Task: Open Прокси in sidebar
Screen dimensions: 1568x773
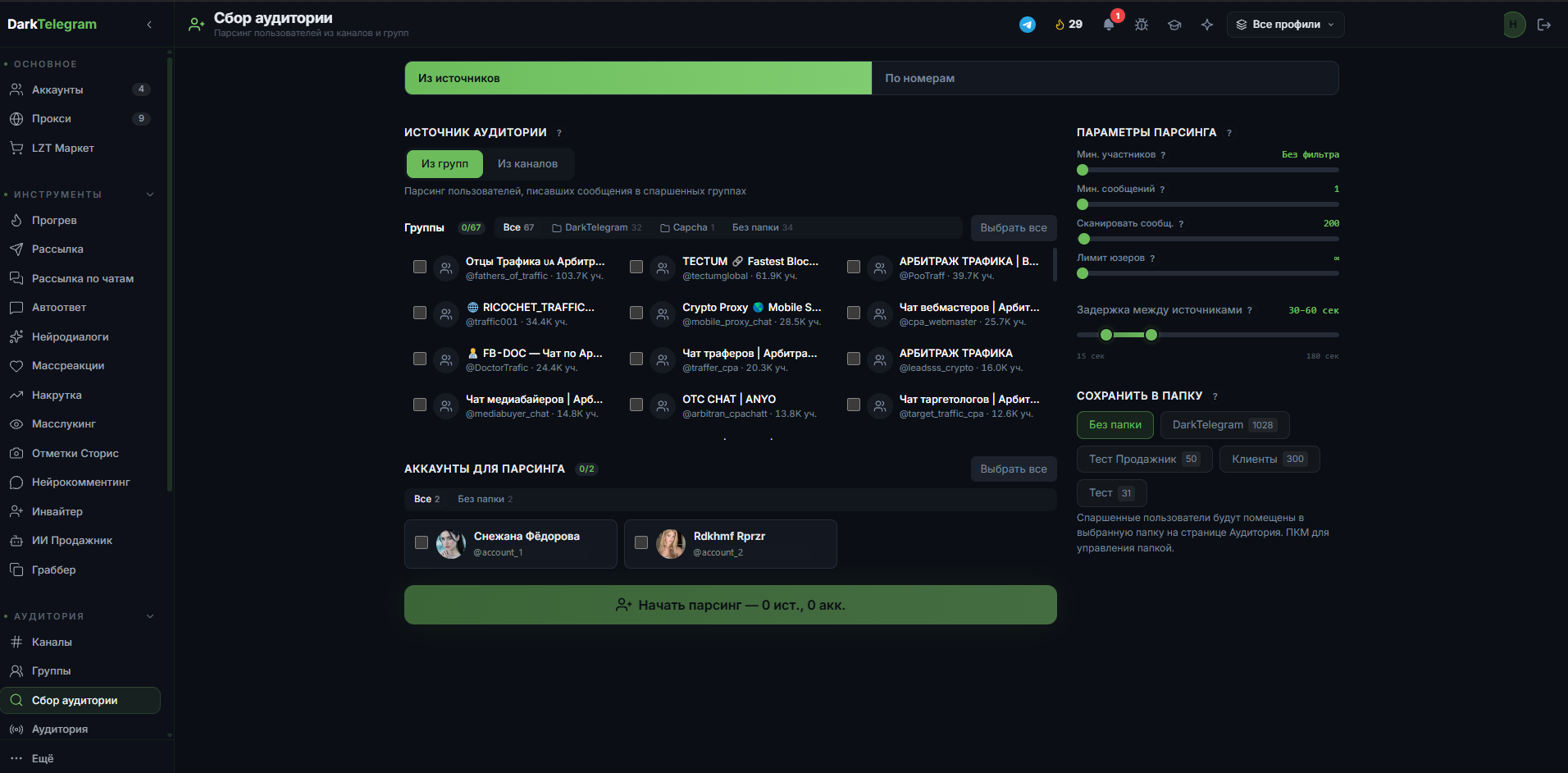Action: click(80, 119)
